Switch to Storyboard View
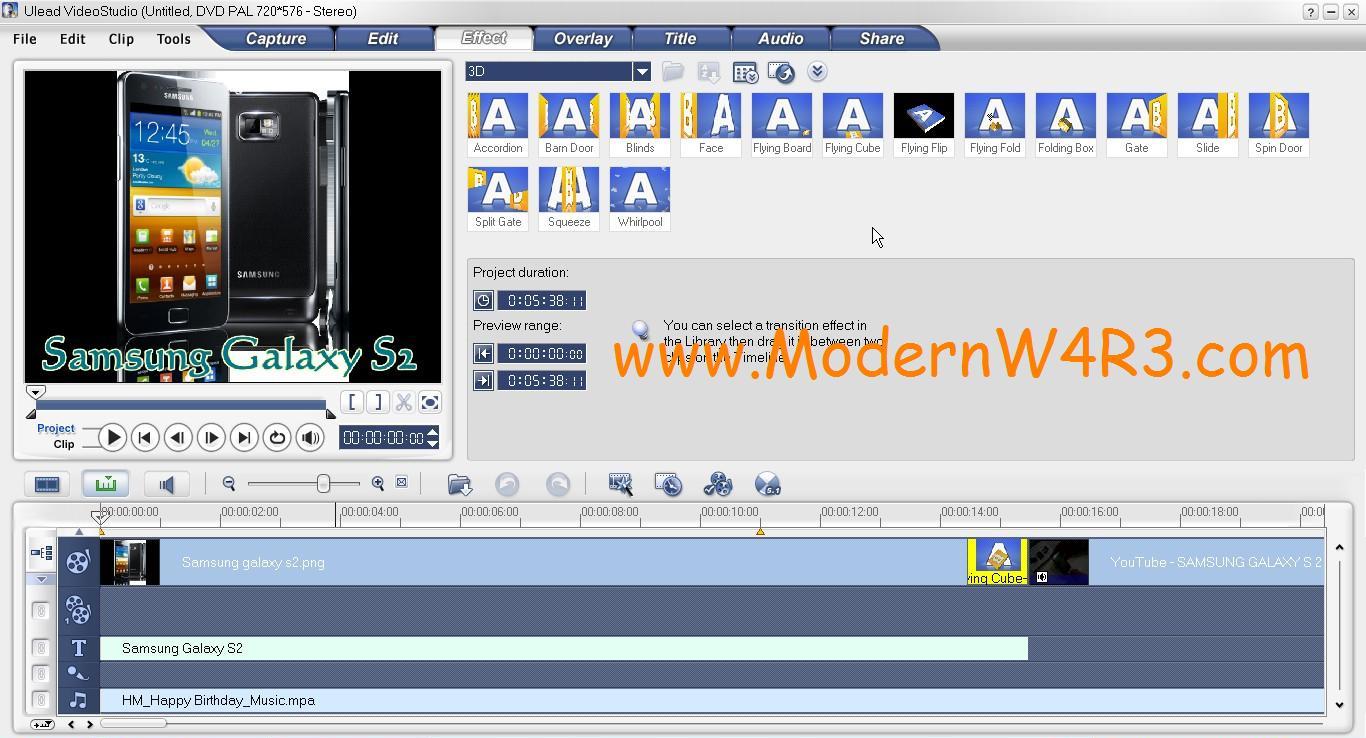 tap(47, 484)
